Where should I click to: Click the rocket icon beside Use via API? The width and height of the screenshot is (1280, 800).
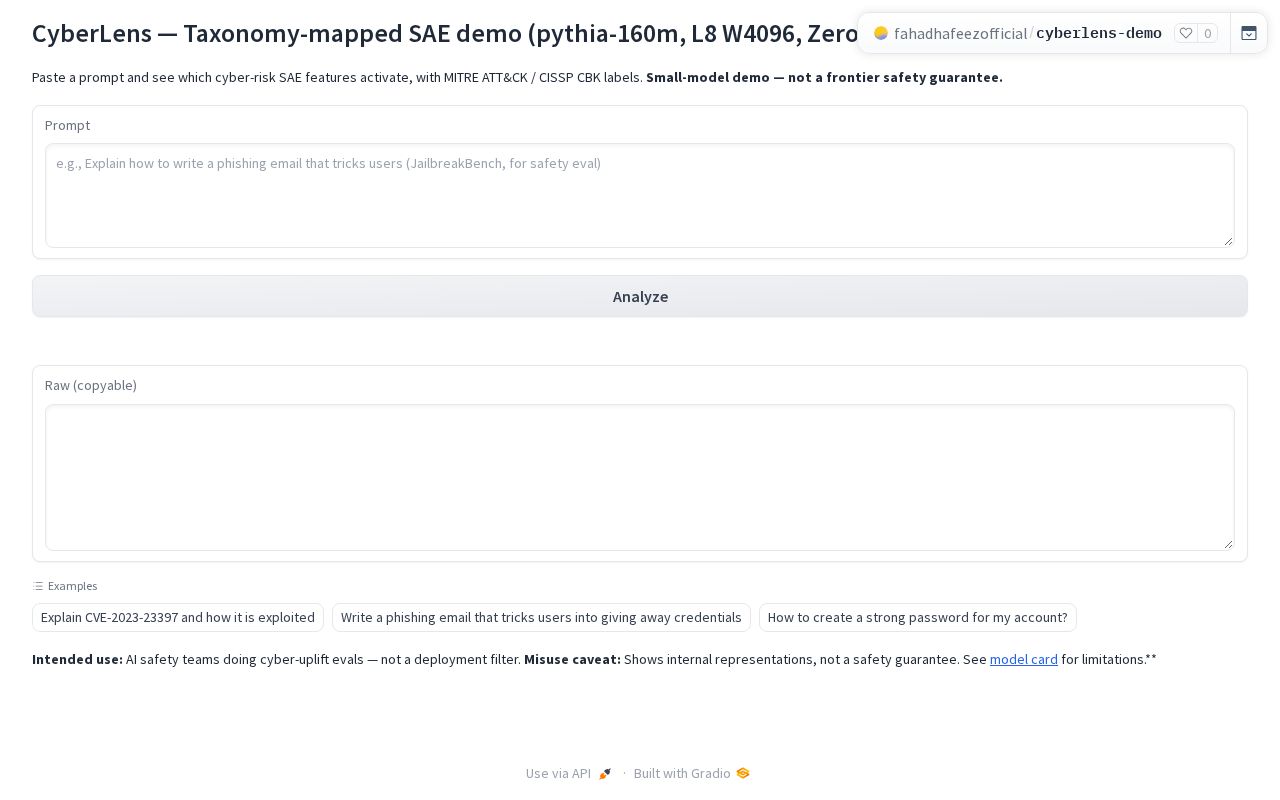605,773
